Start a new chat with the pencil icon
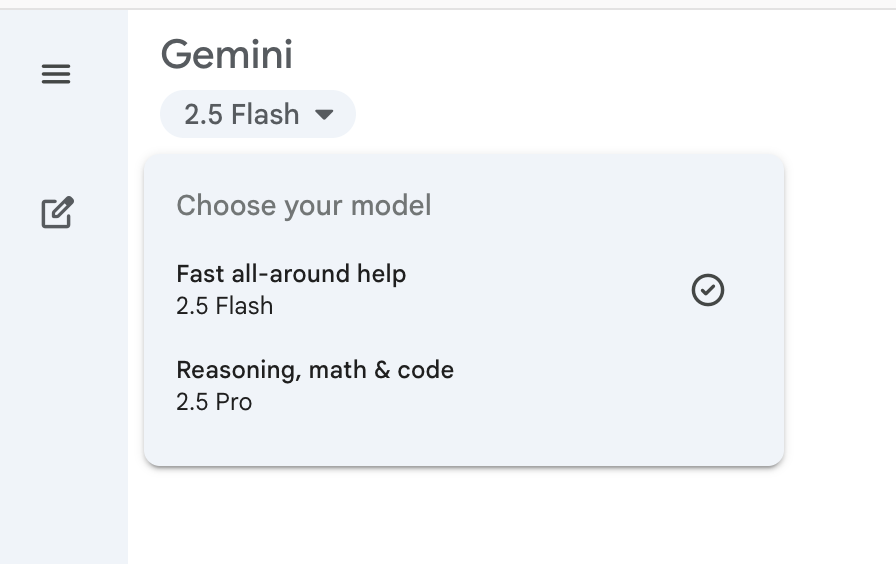Image resolution: width=896 pixels, height=564 pixels. (56, 213)
